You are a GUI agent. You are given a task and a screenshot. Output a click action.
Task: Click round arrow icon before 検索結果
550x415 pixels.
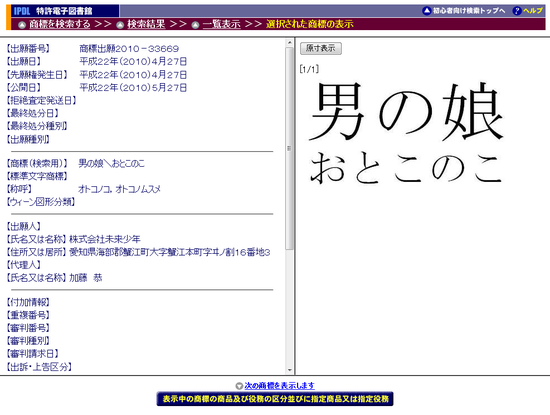(x=120, y=25)
